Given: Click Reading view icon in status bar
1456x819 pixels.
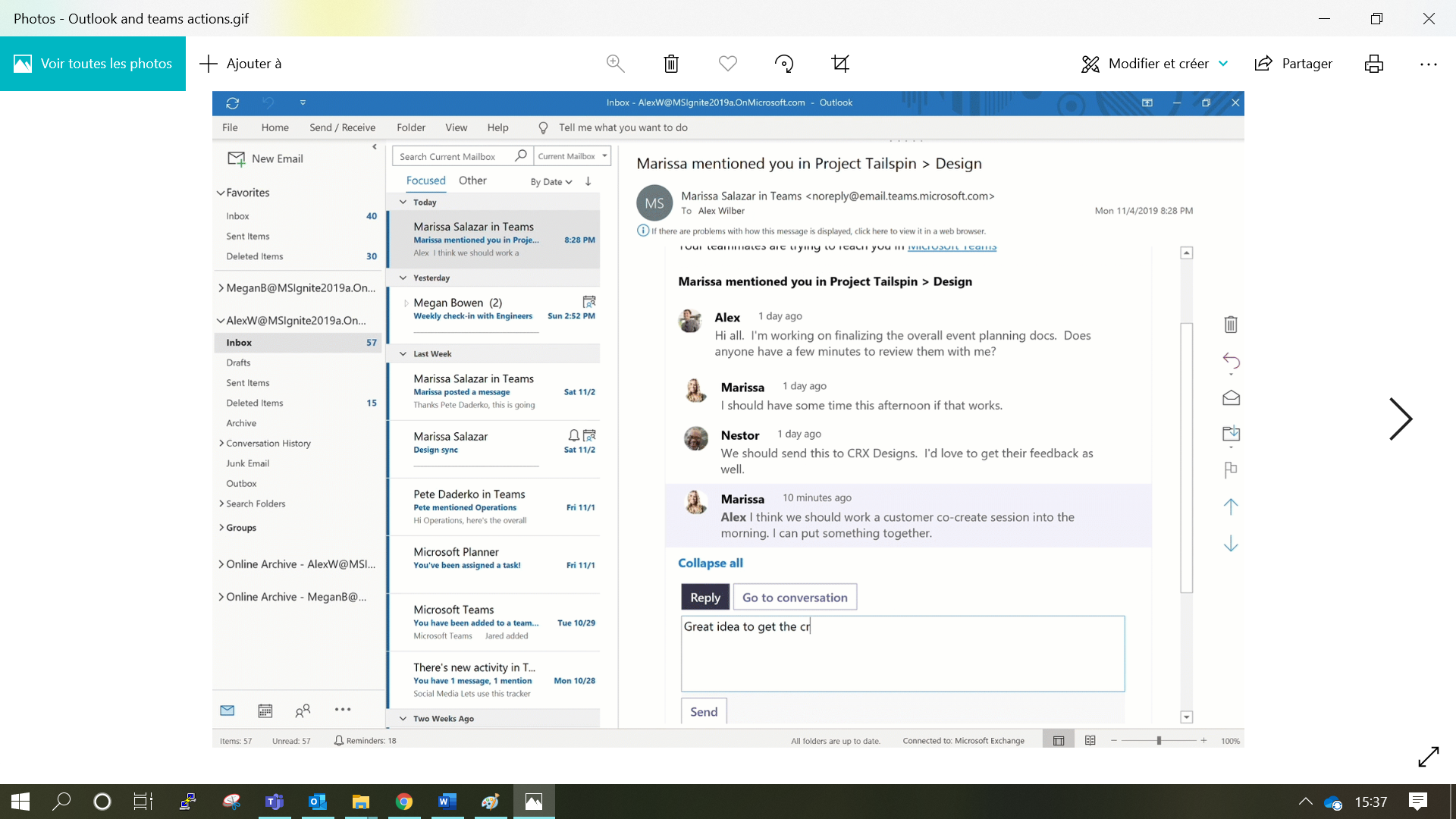Looking at the screenshot, I should tap(1090, 740).
